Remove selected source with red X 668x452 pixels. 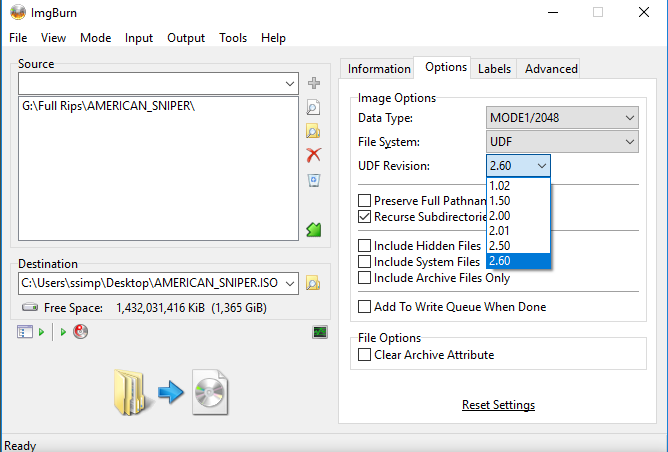(314, 155)
